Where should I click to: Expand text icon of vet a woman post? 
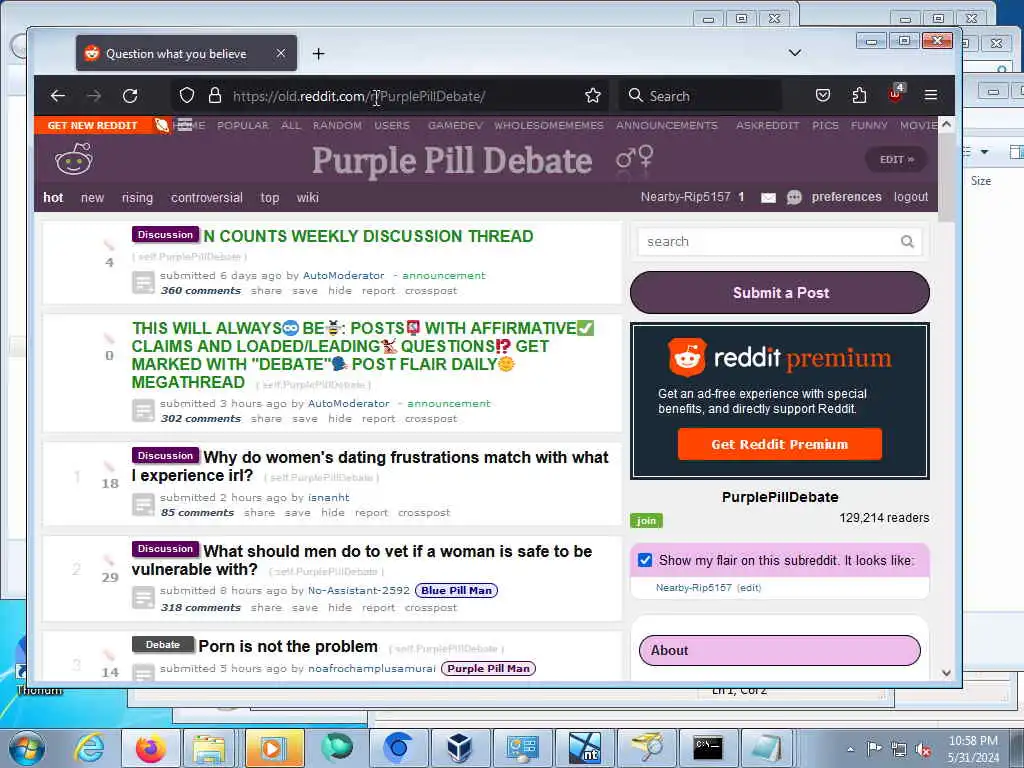tap(143, 598)
